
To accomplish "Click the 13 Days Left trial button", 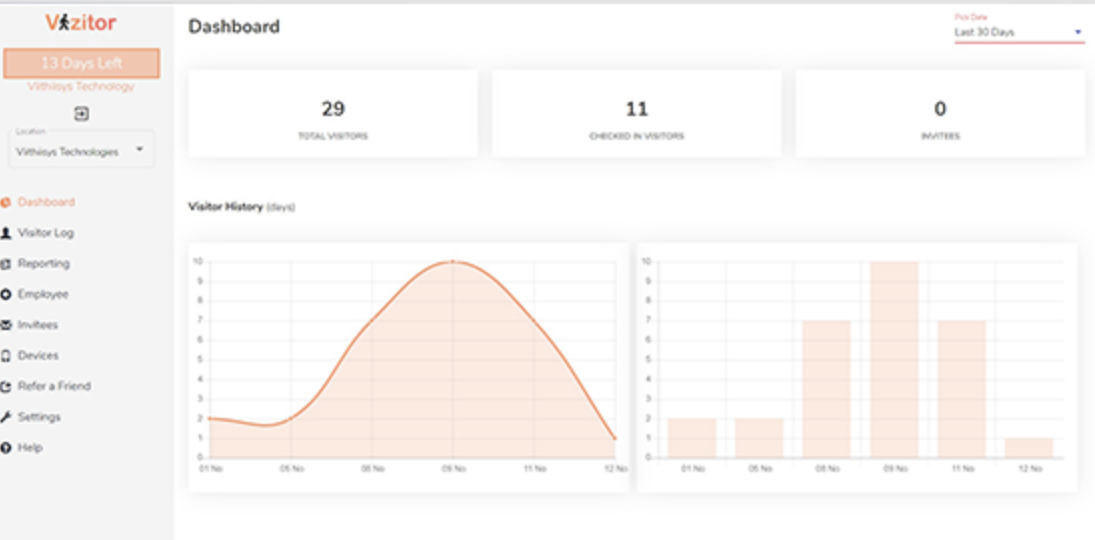I will click(x=82, y=63).
